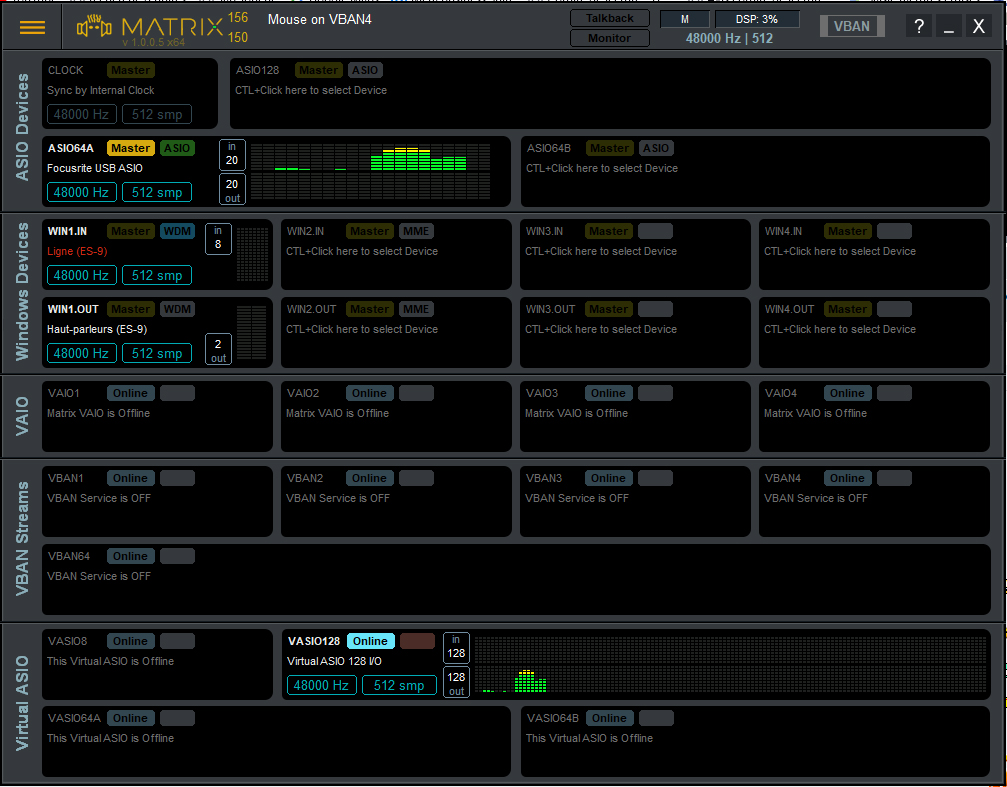The height and width of the screenshot is (787, 1007).
Task: Click the Matrix logo with robot icon
Action: click(149, 29)
